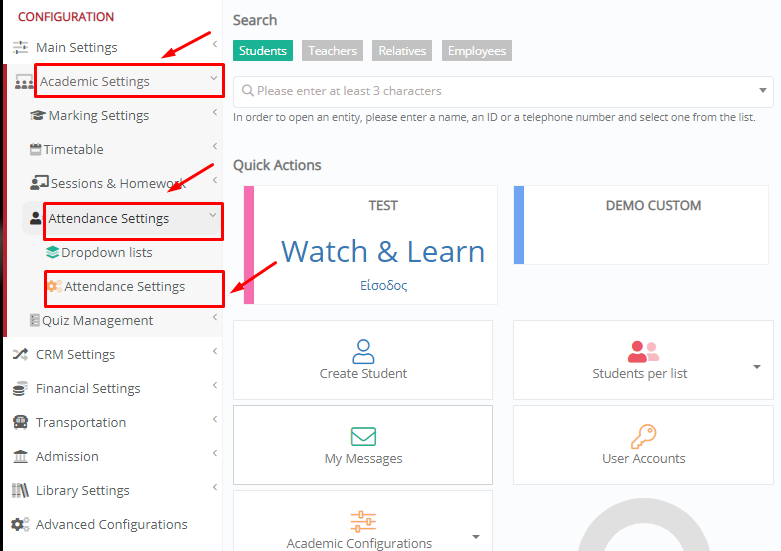Image resolution: width=781 pixels, height=551 pixels.
Task: Click the Attendance Settings person icon
Action: tap(36, 218)
